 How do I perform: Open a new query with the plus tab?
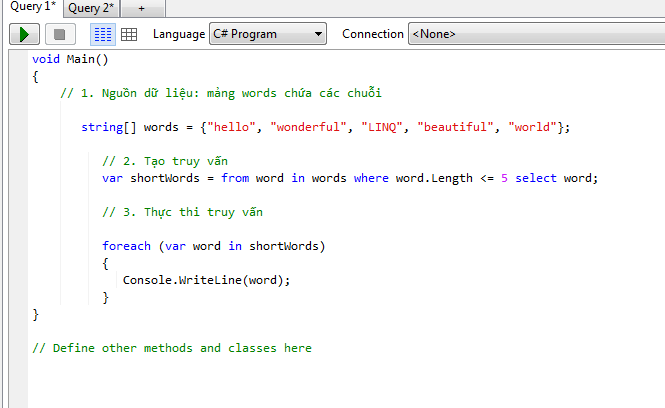(x=141, y=8)
